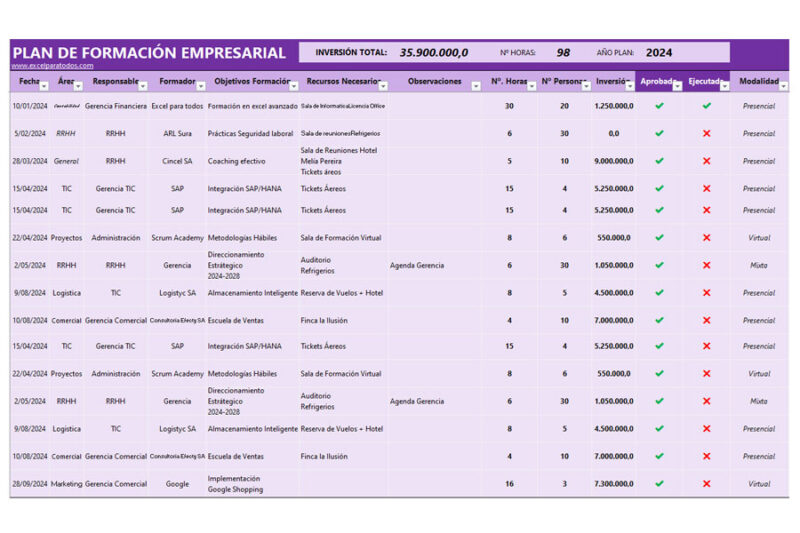
Task: Select the Formación en excel avanzado cell
Action: coord(253,106)
